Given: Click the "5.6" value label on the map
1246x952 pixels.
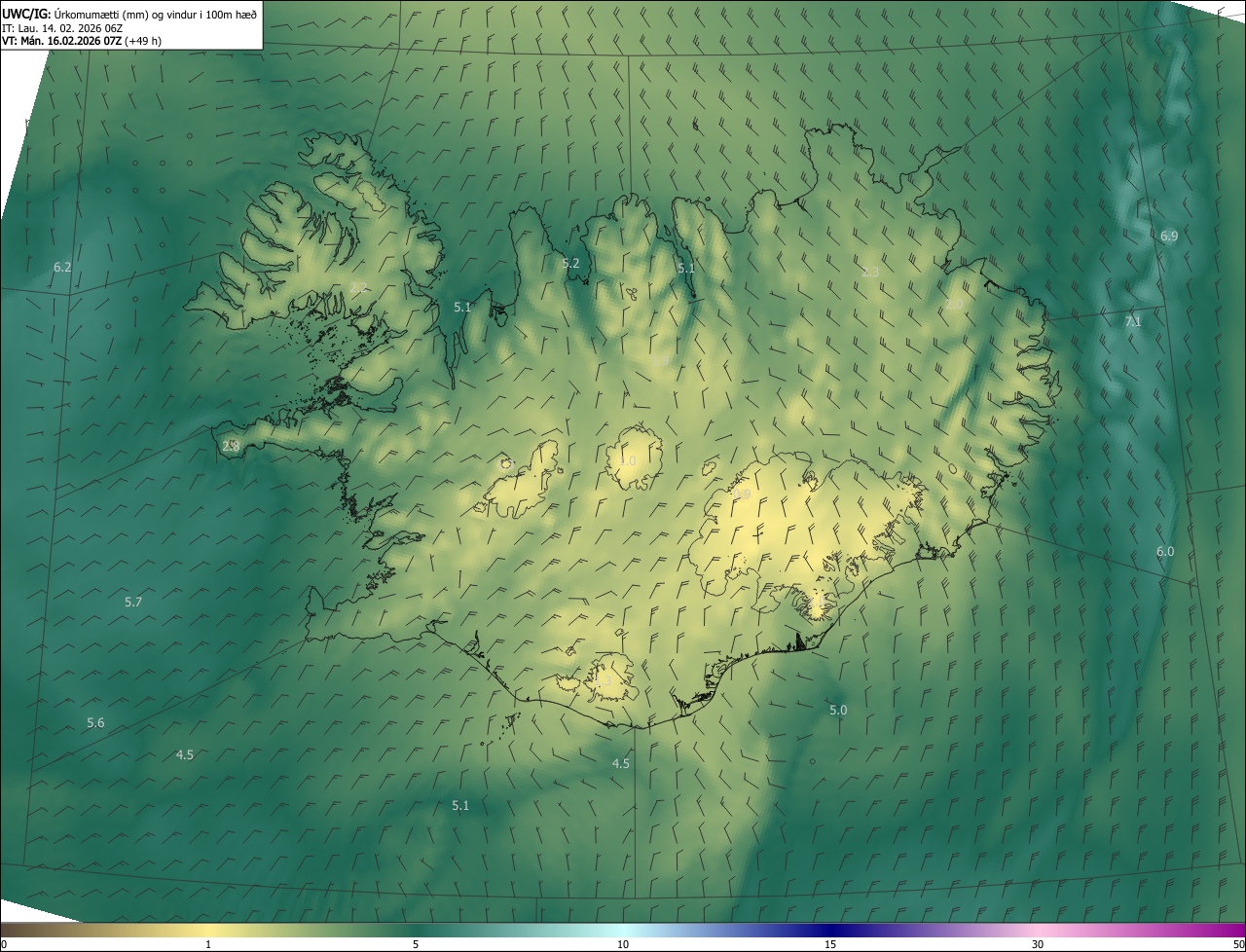Looking at the screenshot, I should coord(95,723).
